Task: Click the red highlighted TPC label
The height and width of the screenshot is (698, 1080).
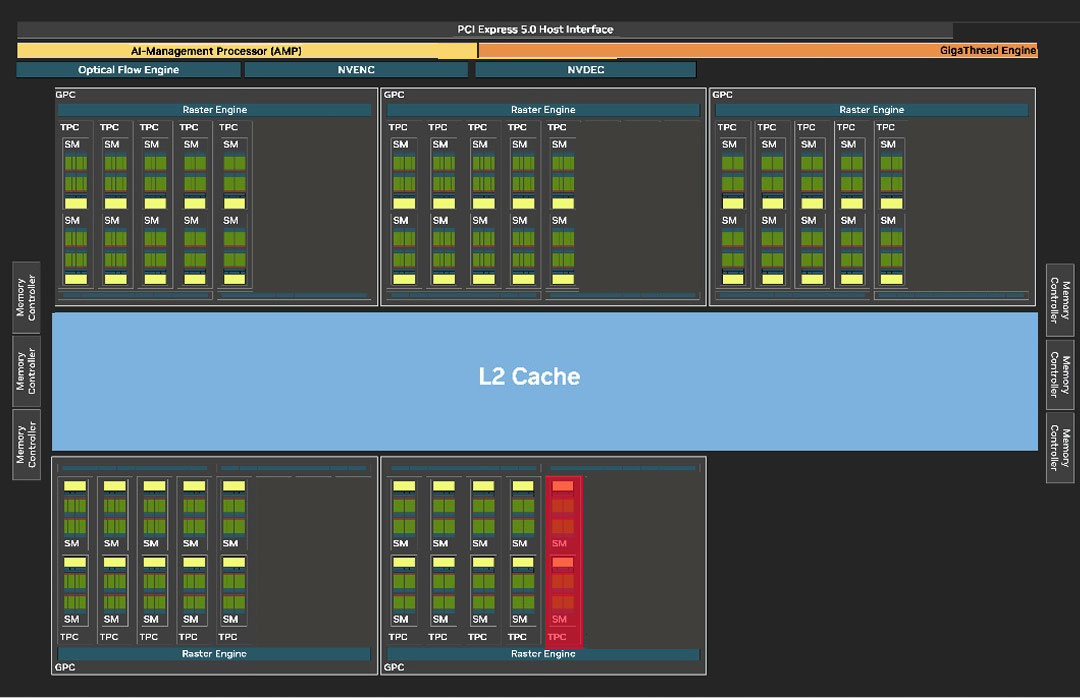Action: (557, 637)
